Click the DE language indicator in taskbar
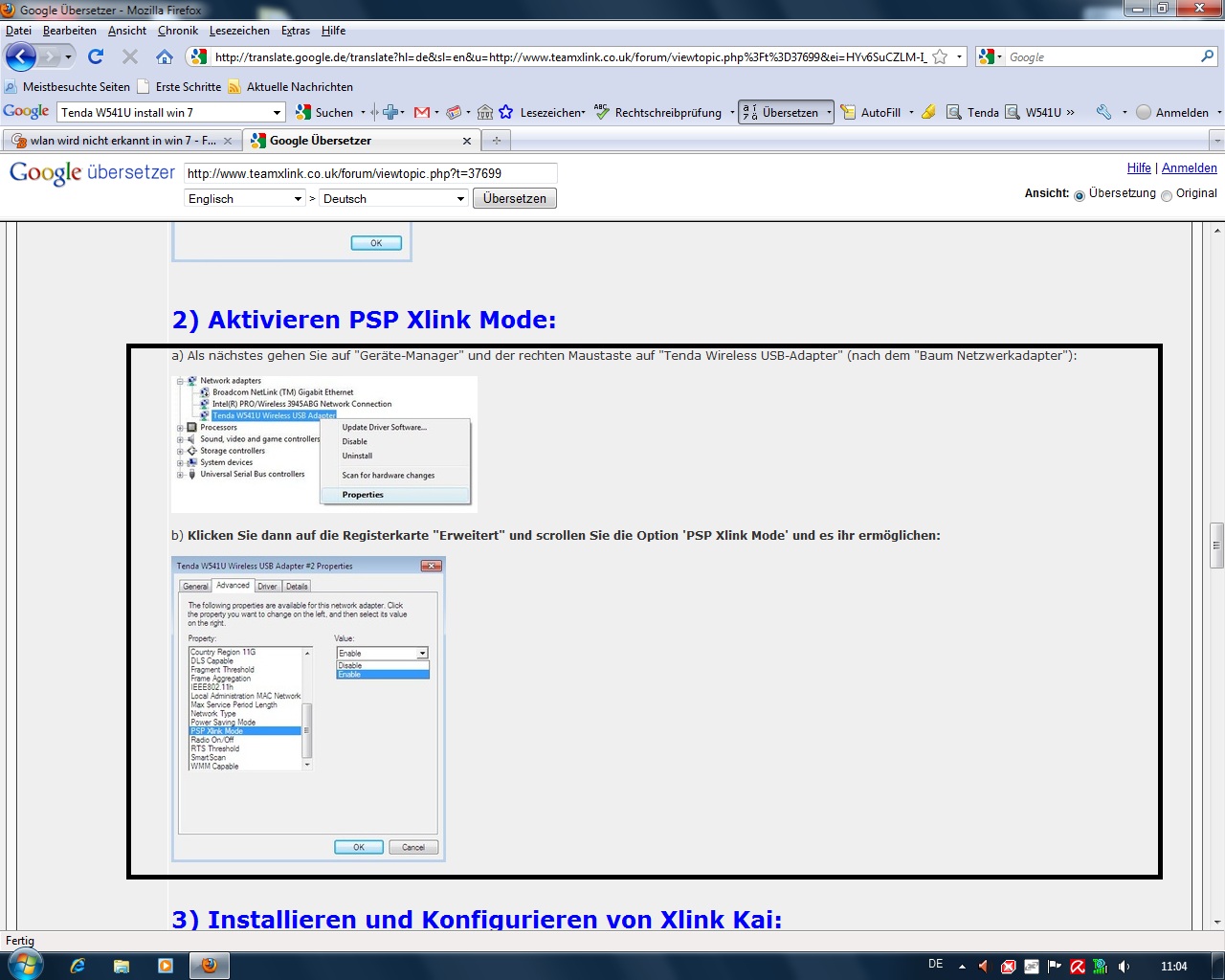 [936, 964]
